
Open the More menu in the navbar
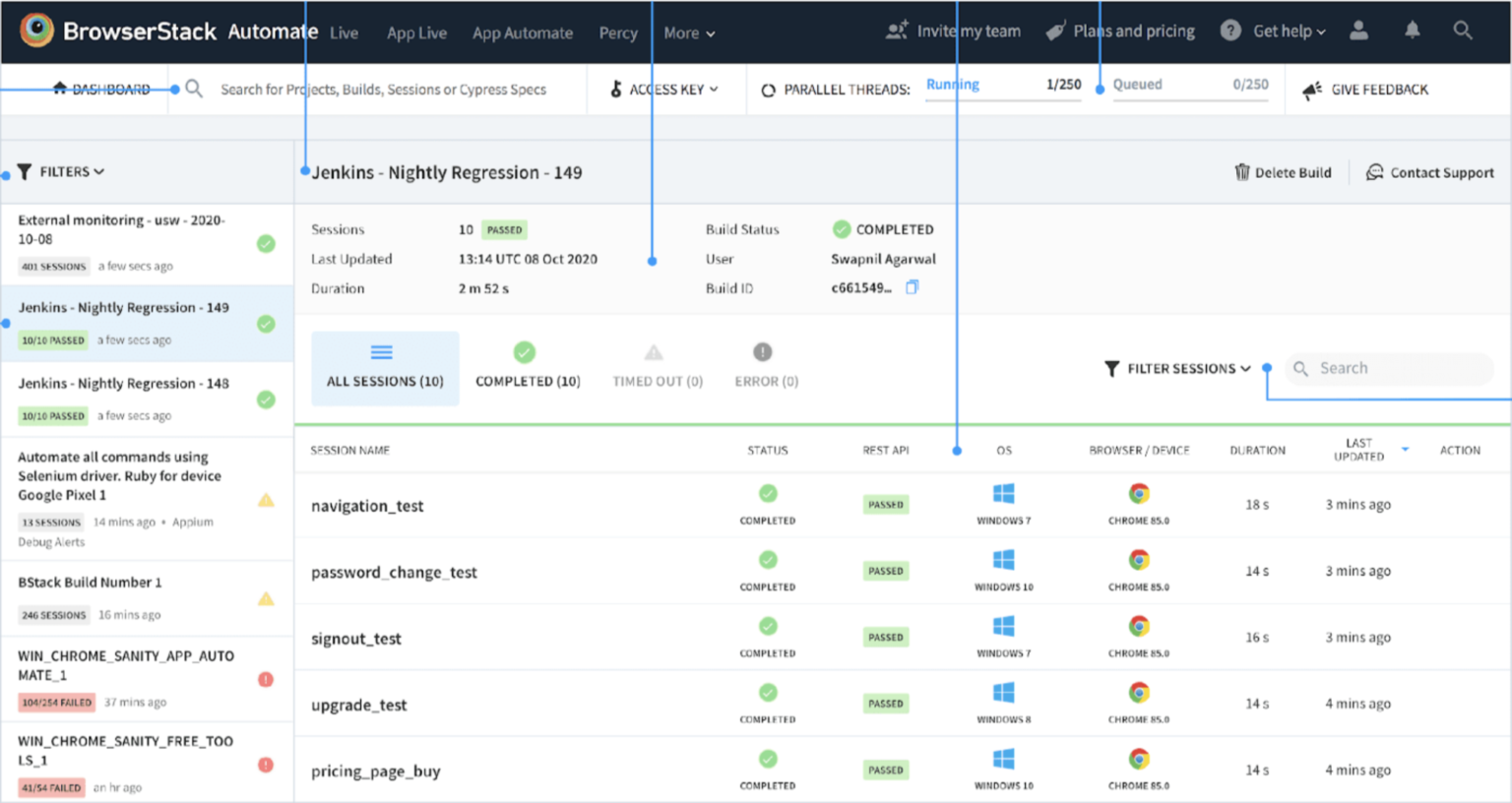pos(688,32)
